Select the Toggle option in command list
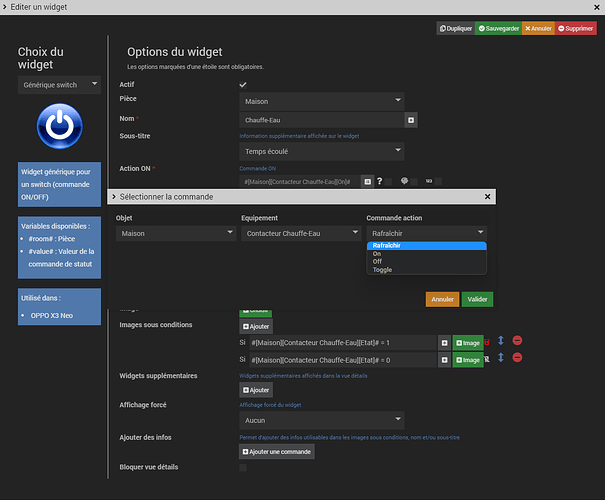The width and height of the screenshot is (605, 500). point(384,269)
